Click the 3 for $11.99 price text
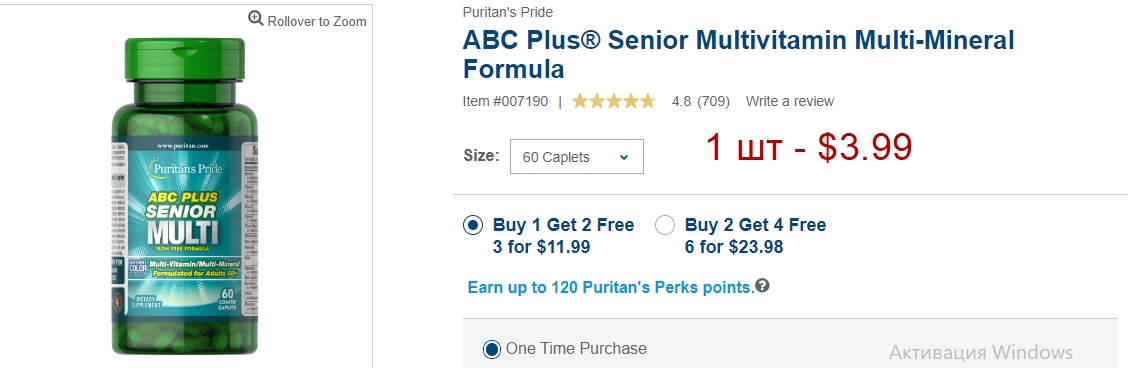 click(x=542, y=247)
